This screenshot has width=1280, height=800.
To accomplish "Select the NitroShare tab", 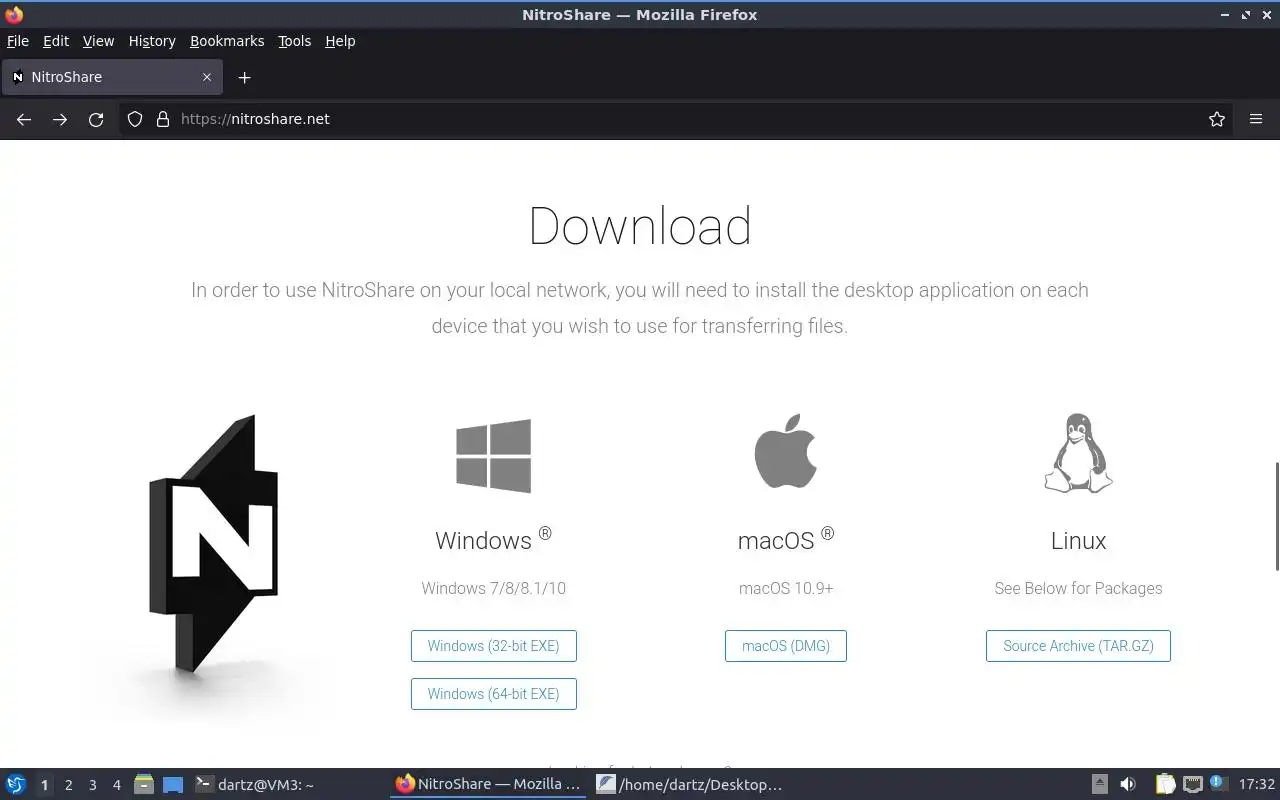I will (112, 77).
